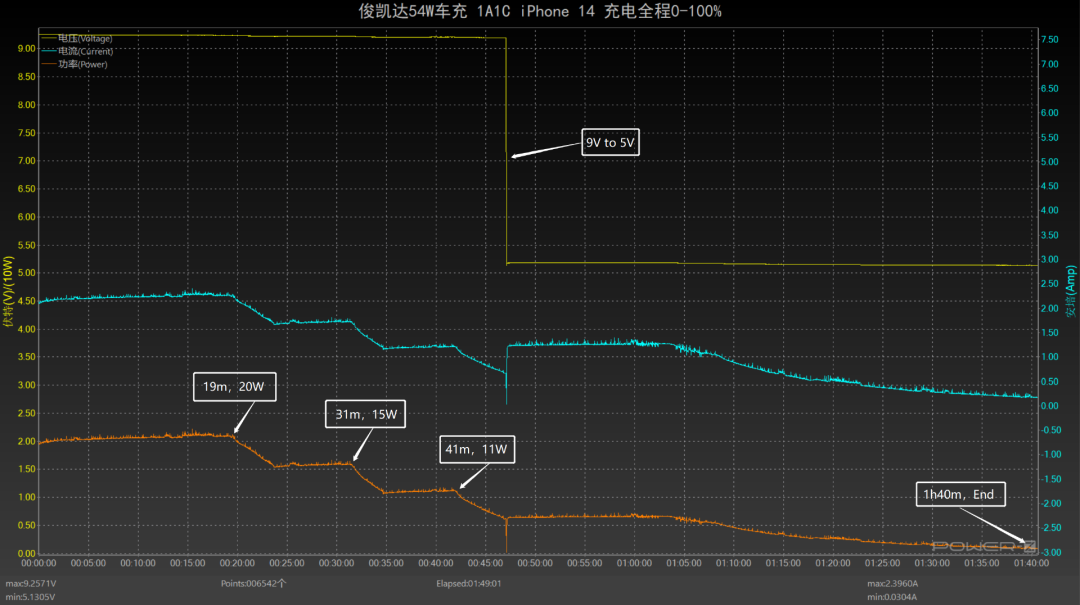Click the Points:006542个 status readout
1080x605 pixels.
point(253,584)
